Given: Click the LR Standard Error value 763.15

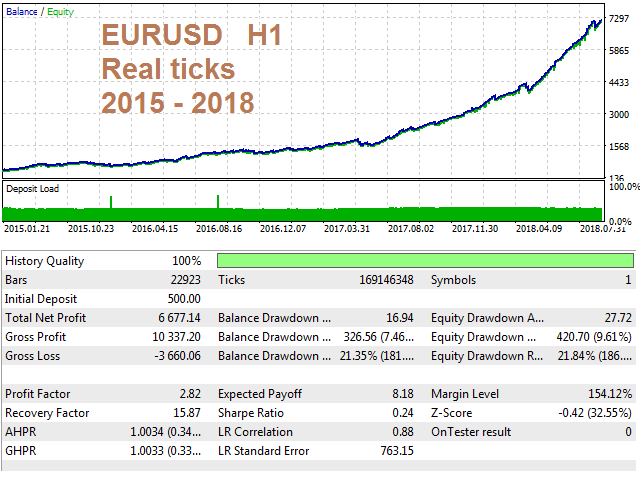Looking at the screenshot, I should 391,451.
